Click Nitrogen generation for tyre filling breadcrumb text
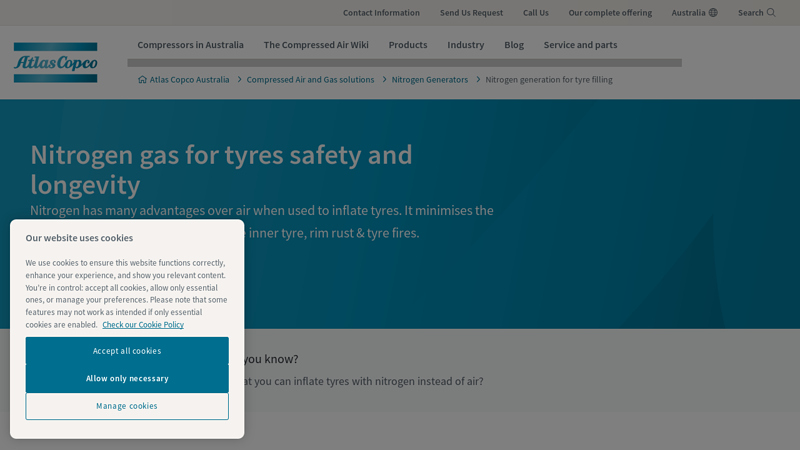The width and height of the screenshot is (800, 450). point(549,80)
